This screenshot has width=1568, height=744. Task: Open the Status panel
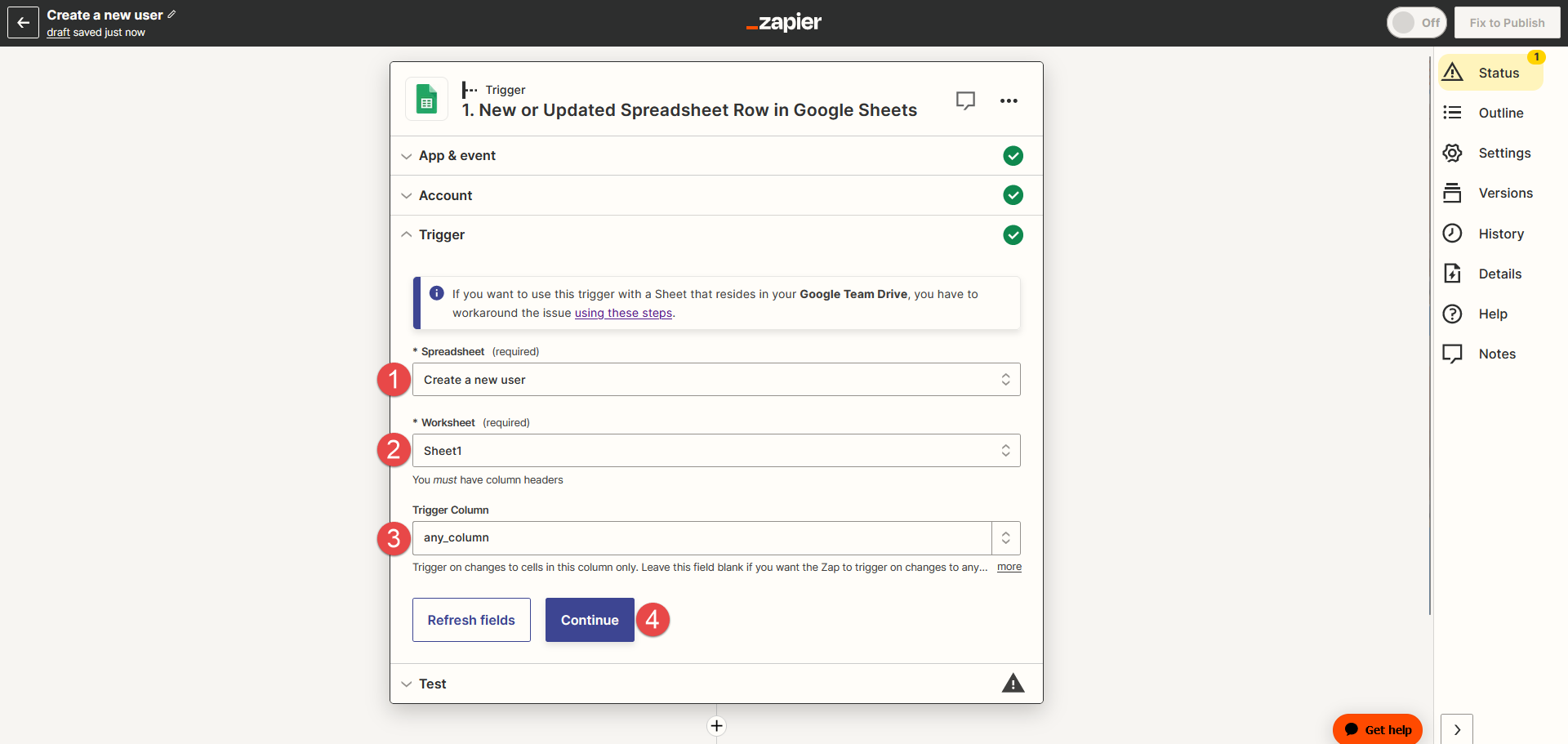[1490, 73]
